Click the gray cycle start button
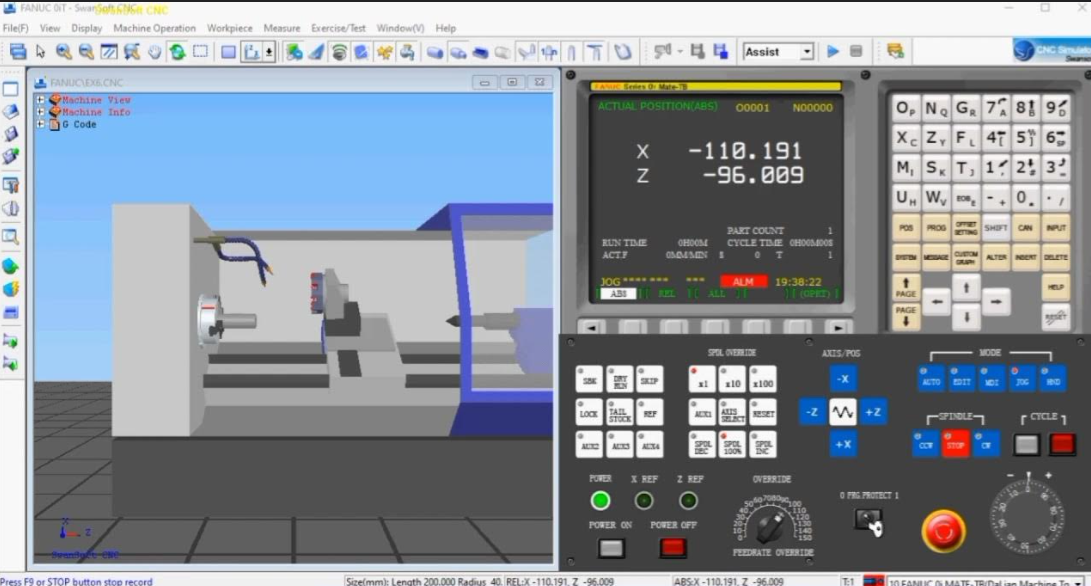 click(1026, 445)
